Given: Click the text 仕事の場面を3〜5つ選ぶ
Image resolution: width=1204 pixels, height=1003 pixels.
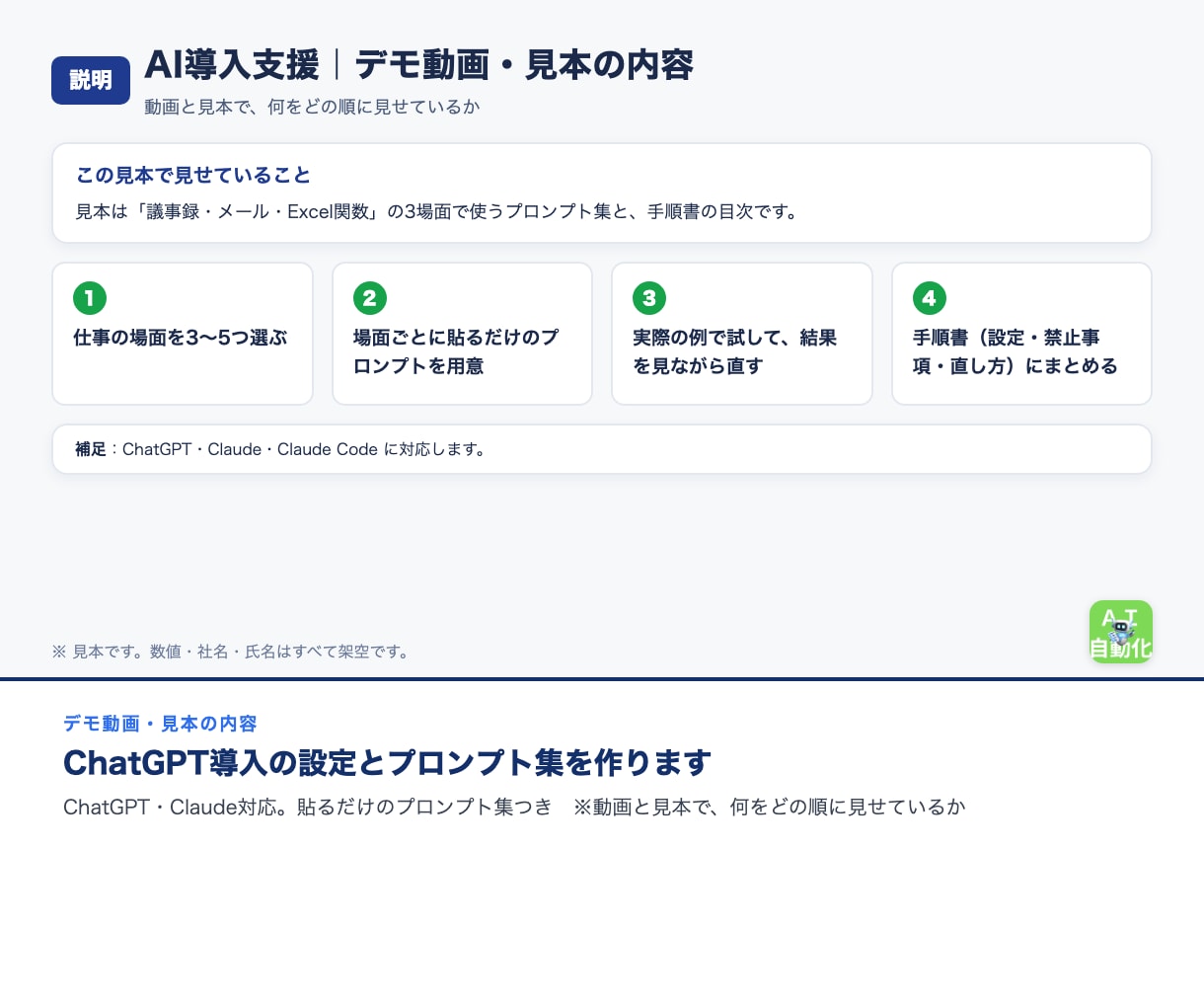Looking at the screenshot, I should [x=181, y=338].
